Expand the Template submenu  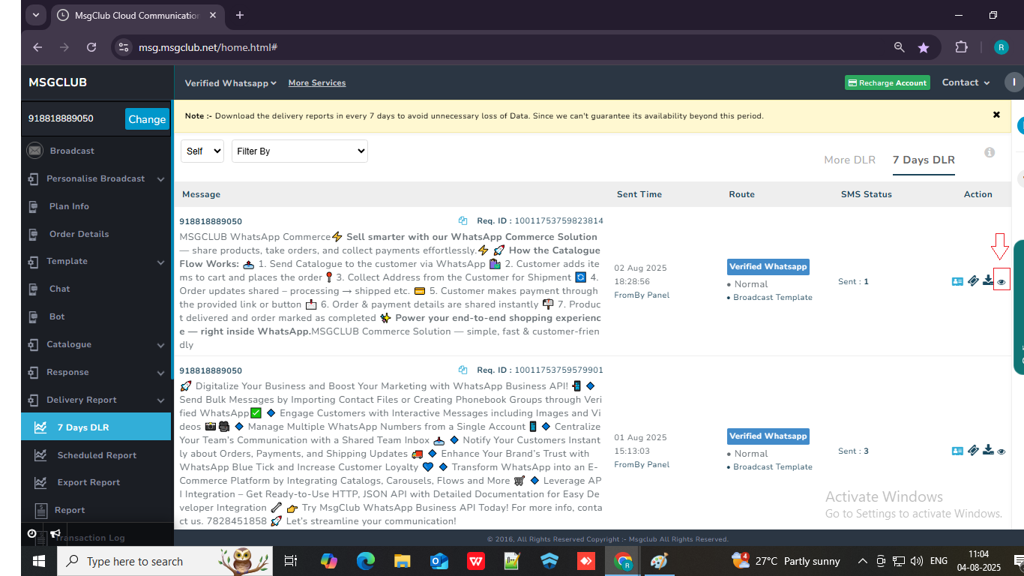[x=96, y=261]
